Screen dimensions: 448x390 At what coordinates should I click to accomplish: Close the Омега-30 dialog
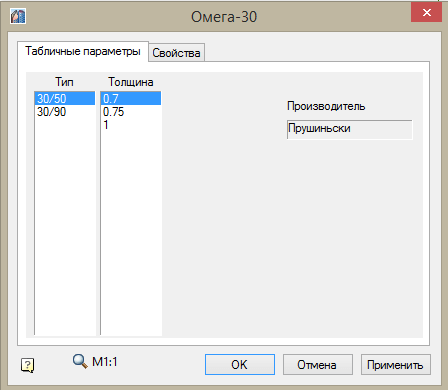[427, 13]
